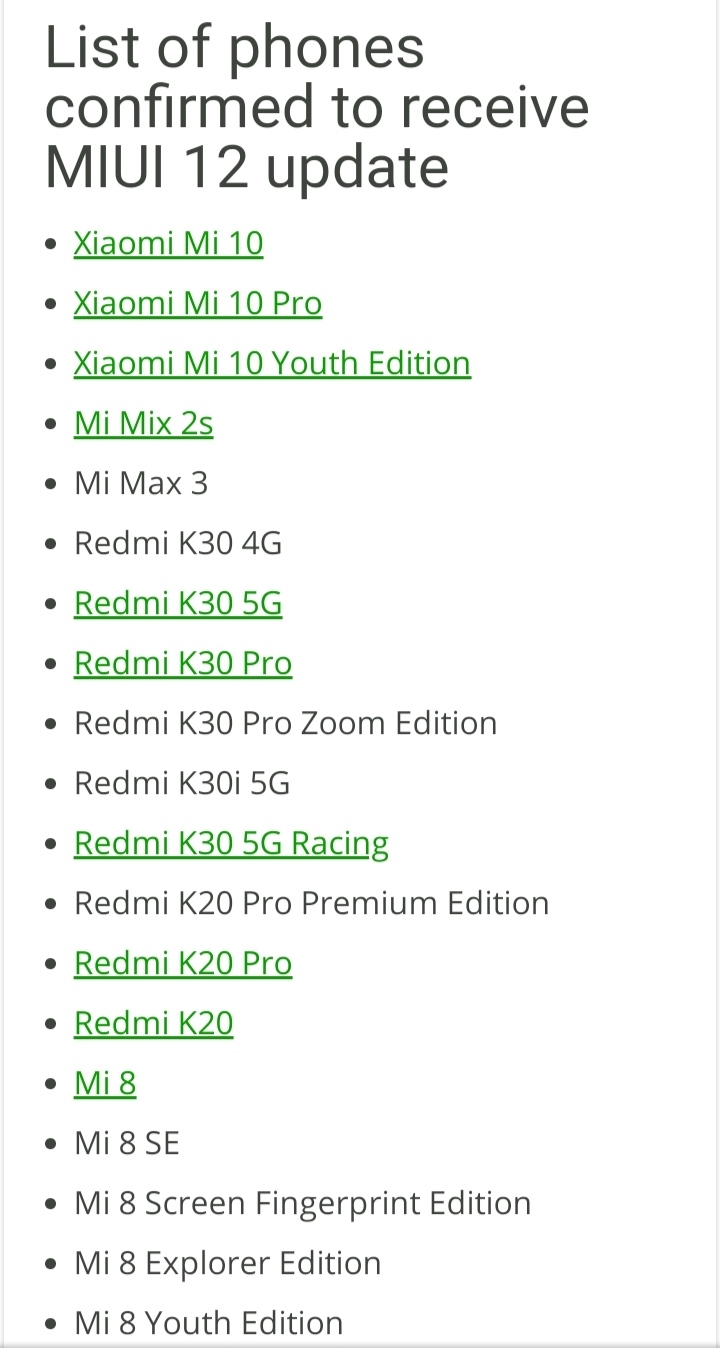Open the Redmi K30 5G Racing link
Viewport: 720px width, 1348px height.
(x=231, y=843)
